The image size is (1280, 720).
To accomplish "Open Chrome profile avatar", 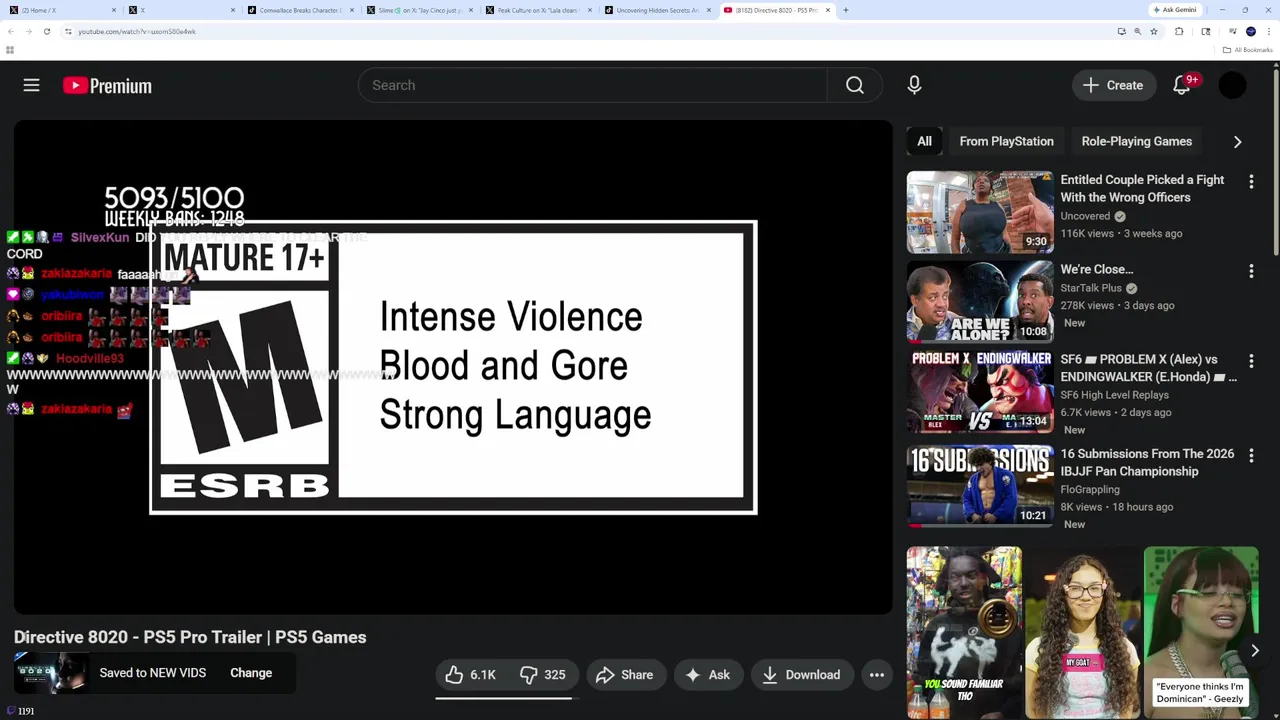I will (x=1251, y=31).
